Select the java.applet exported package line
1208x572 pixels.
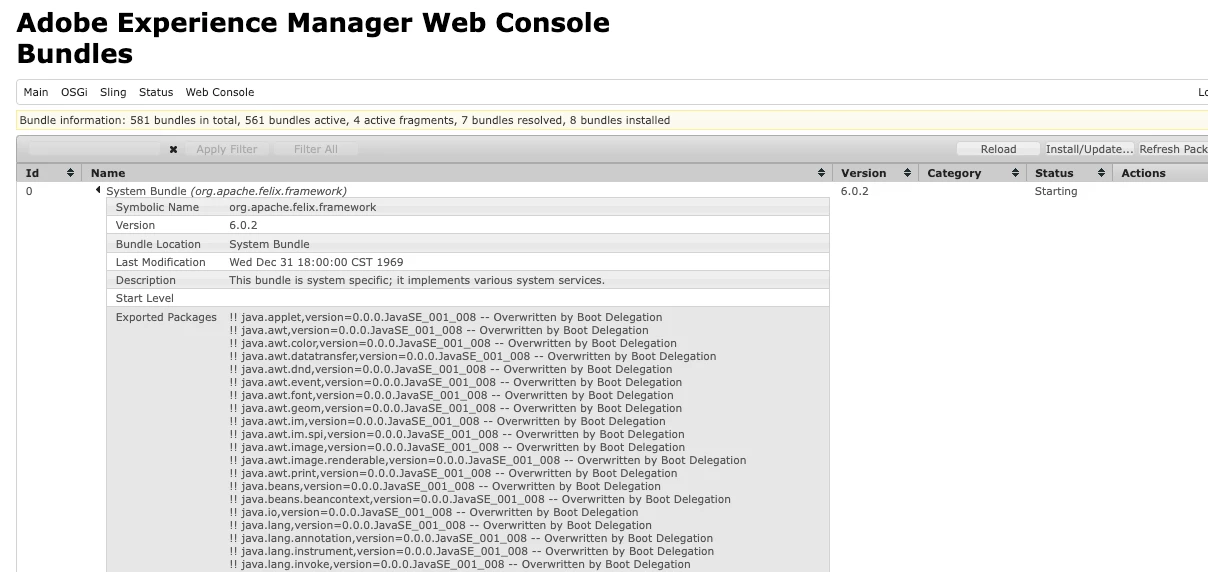(446, 317)
